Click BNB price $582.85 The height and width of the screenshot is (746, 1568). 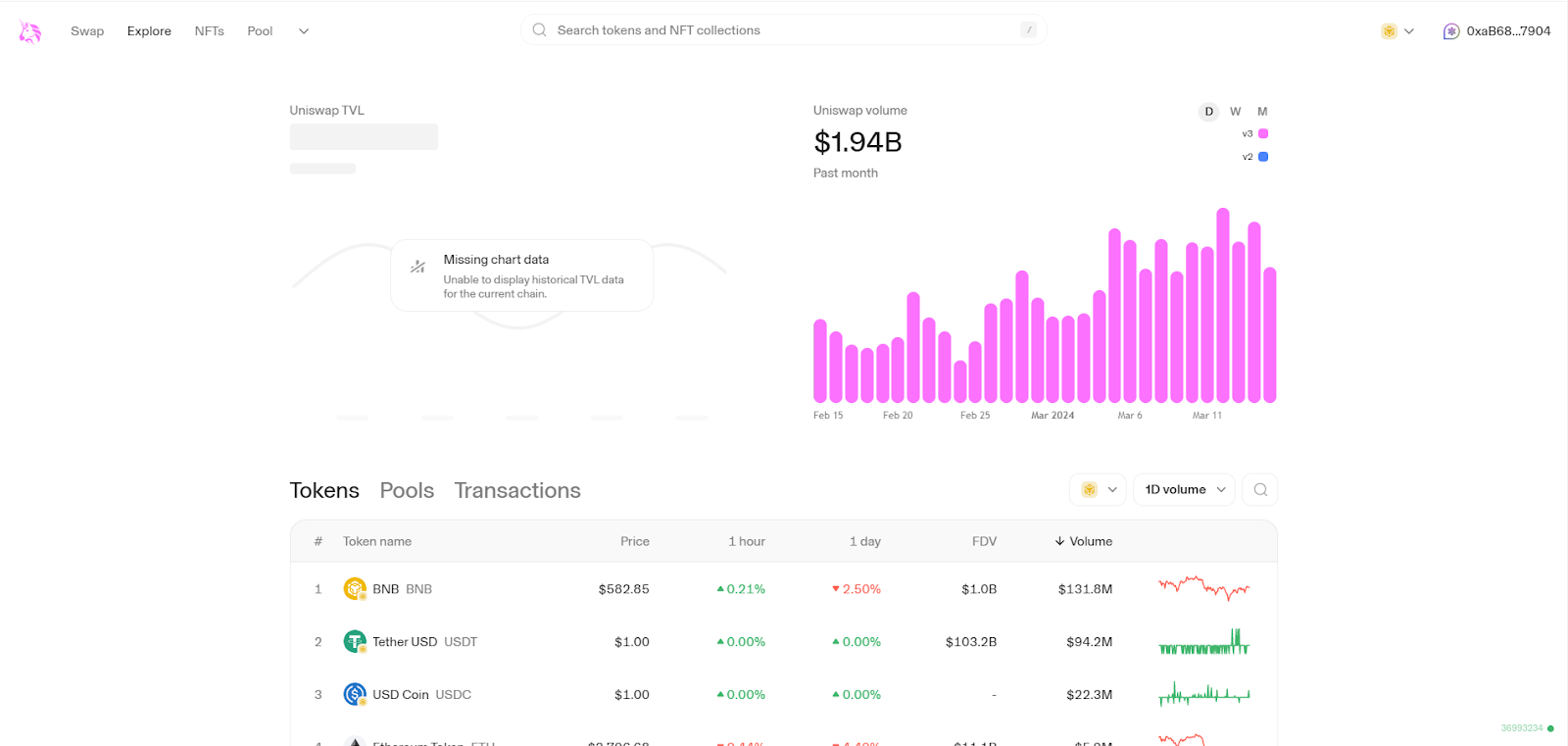(624, 589)
